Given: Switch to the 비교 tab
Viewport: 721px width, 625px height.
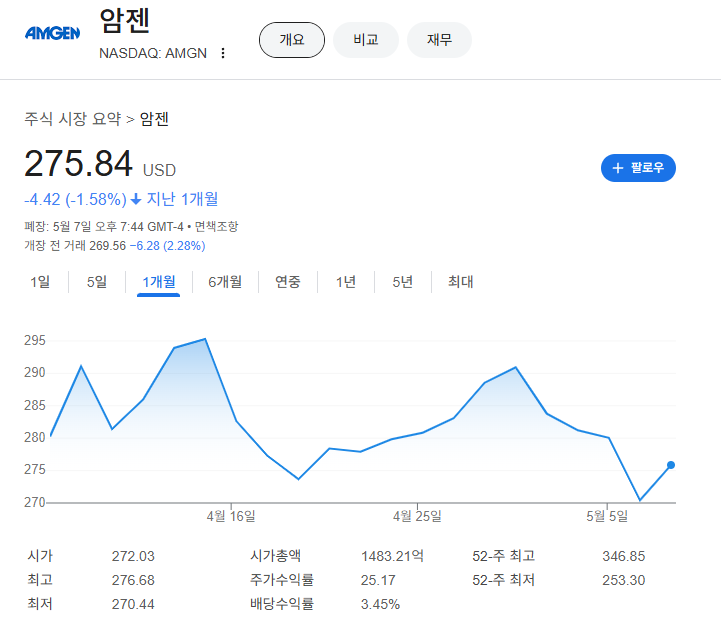Looking at the screenshot, I should [x=366, y=40].
